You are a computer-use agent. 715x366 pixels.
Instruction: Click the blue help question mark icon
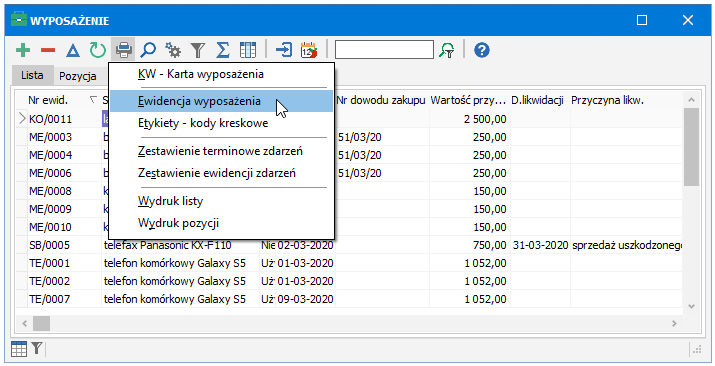pyautogui.click(x=482, y=50)
